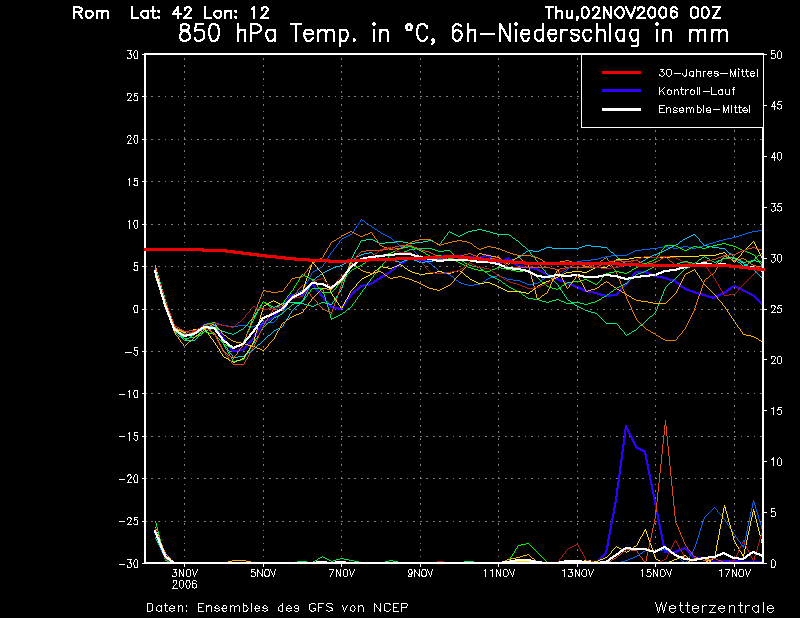This screenshot has height=618, width=800.
Task: Click the tall blue precipitation peak
Action: click(x=626, y=427)
